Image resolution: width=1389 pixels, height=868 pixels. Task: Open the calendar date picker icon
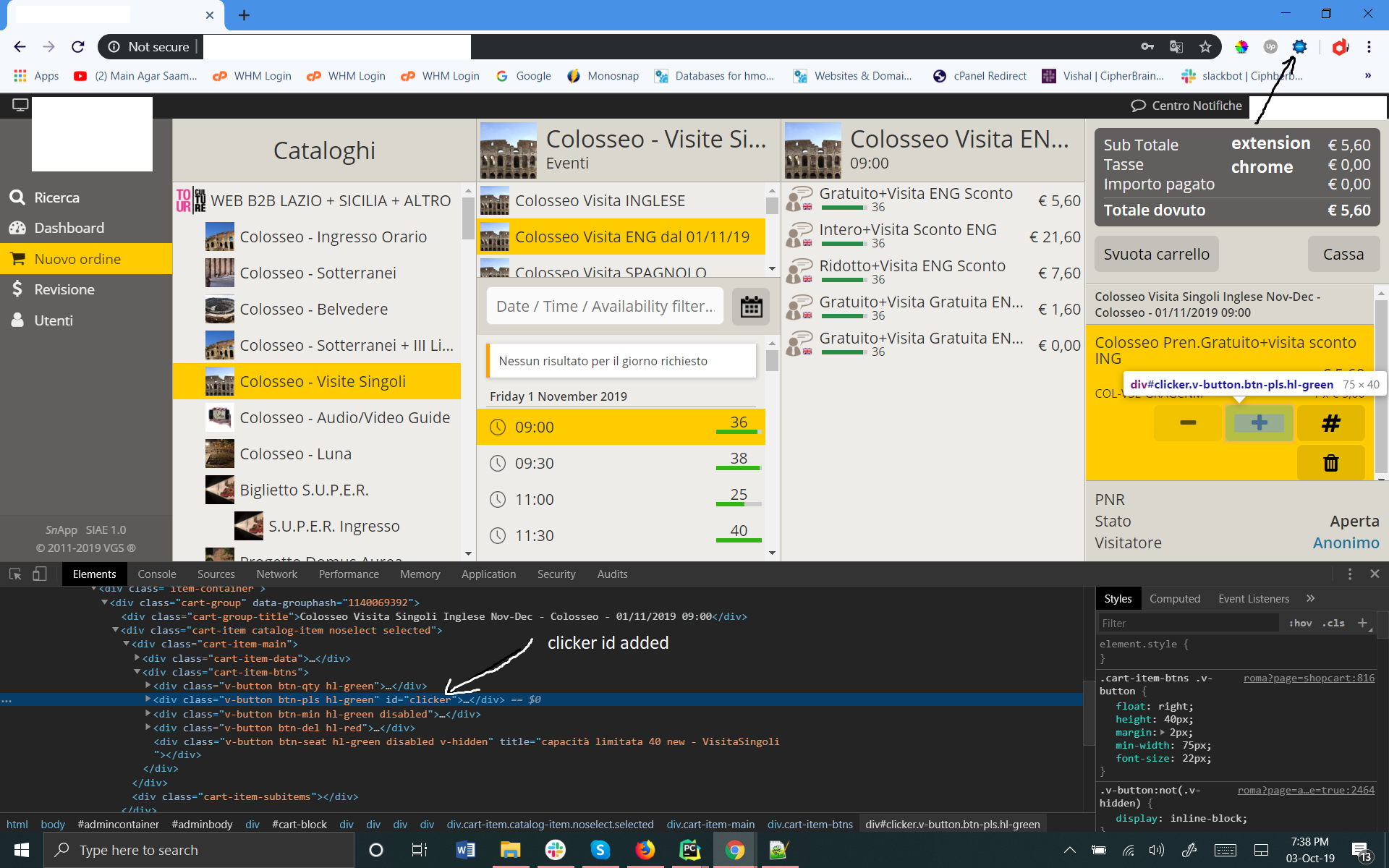(x=751, y=307)
